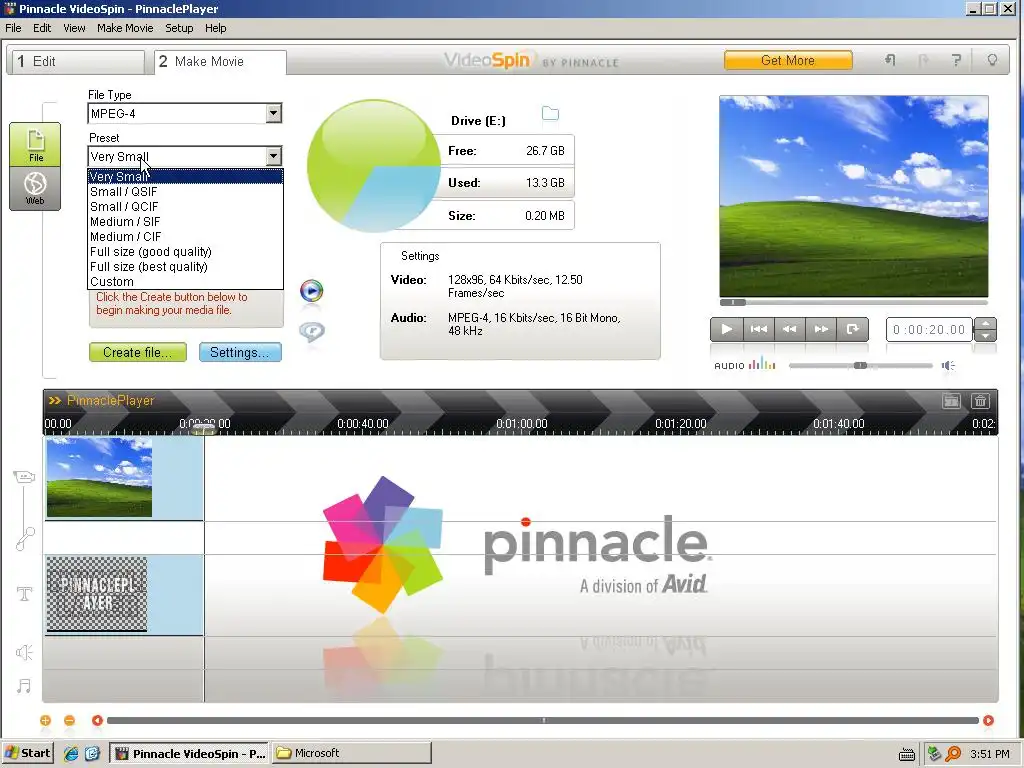Switch to the 2 Make Movie tab
The image size is (1024, 768).
pos(220,61)
